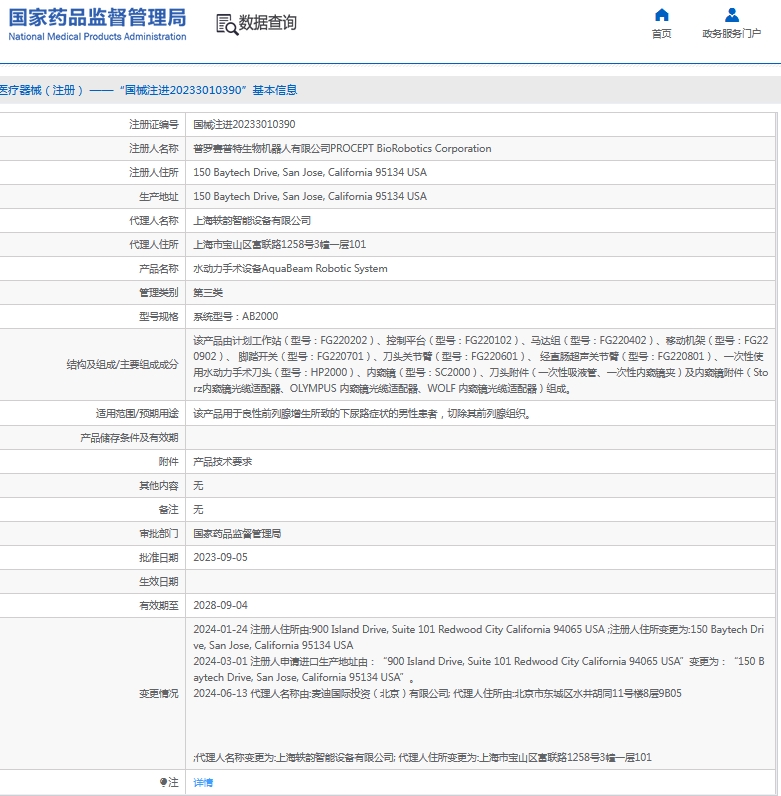Click the final line 代理人名称变更为上海轶韵
Image resolution: width=781 pixels, height=796 pixels.
point(422,757)
